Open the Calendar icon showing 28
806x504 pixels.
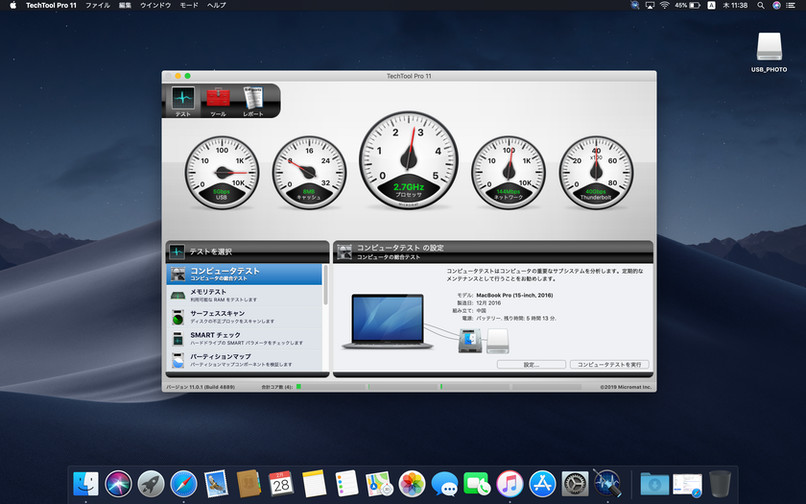(281, 483)
